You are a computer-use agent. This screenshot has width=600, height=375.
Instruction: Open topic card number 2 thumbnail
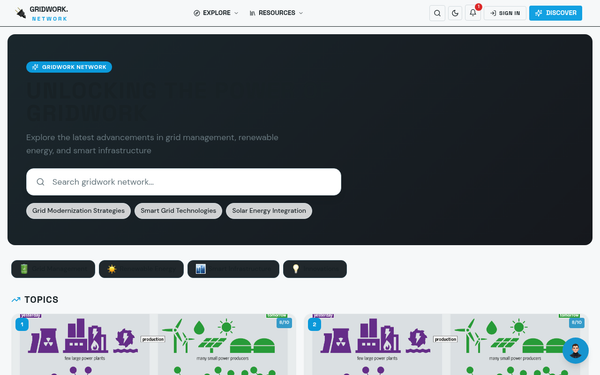[x=446, y=344]
